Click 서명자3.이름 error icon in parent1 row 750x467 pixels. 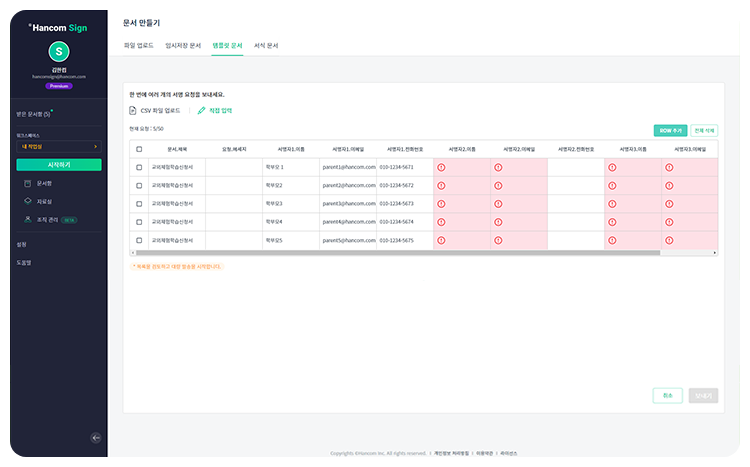tap(612, 167)
